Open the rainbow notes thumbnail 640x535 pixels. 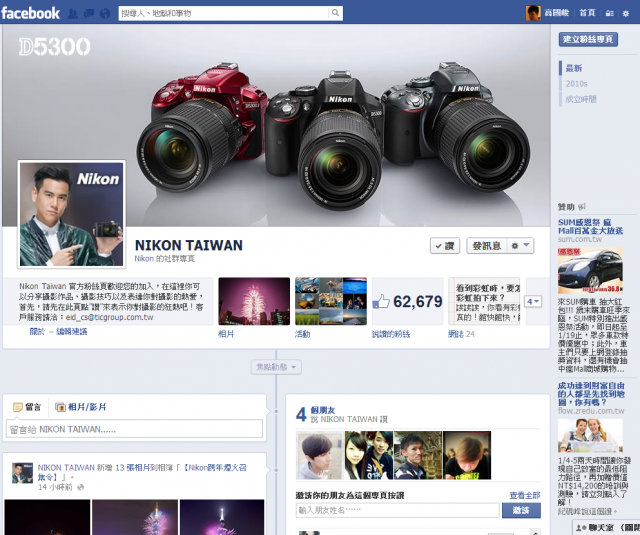[x=484, y=301]
